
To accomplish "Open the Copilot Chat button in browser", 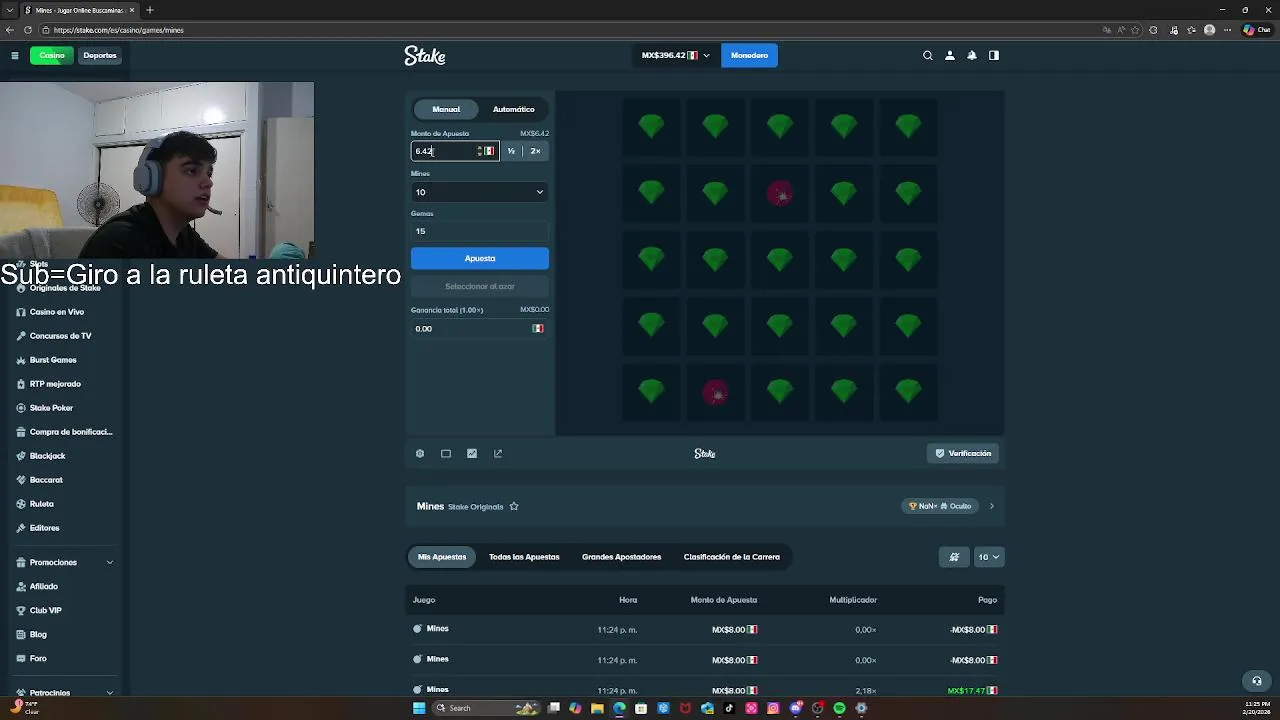I will pos(1257,30).
